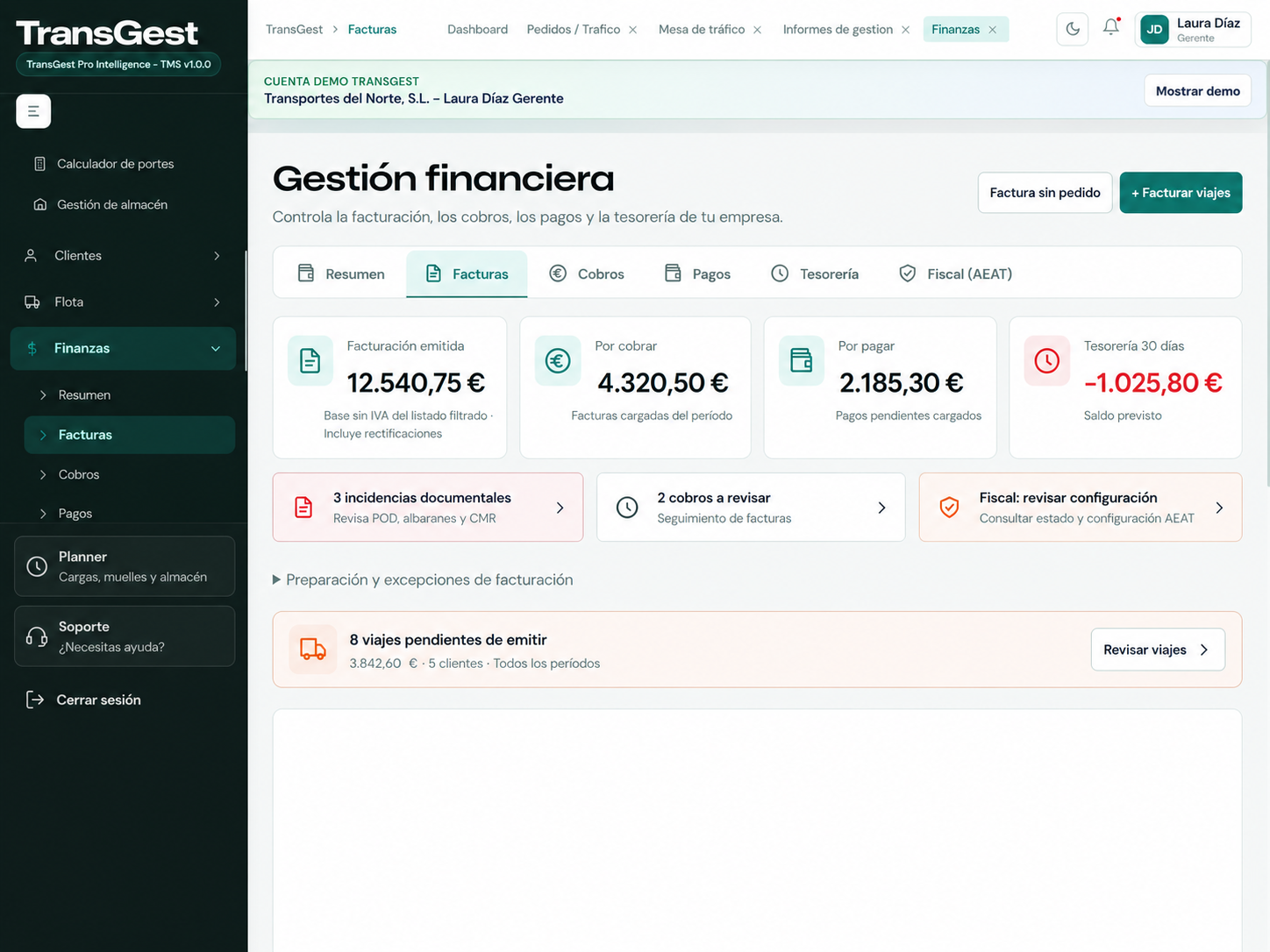Click the Planner clock icon
This screenshot has width=1270, height=952.
click(x=37, y=566)
